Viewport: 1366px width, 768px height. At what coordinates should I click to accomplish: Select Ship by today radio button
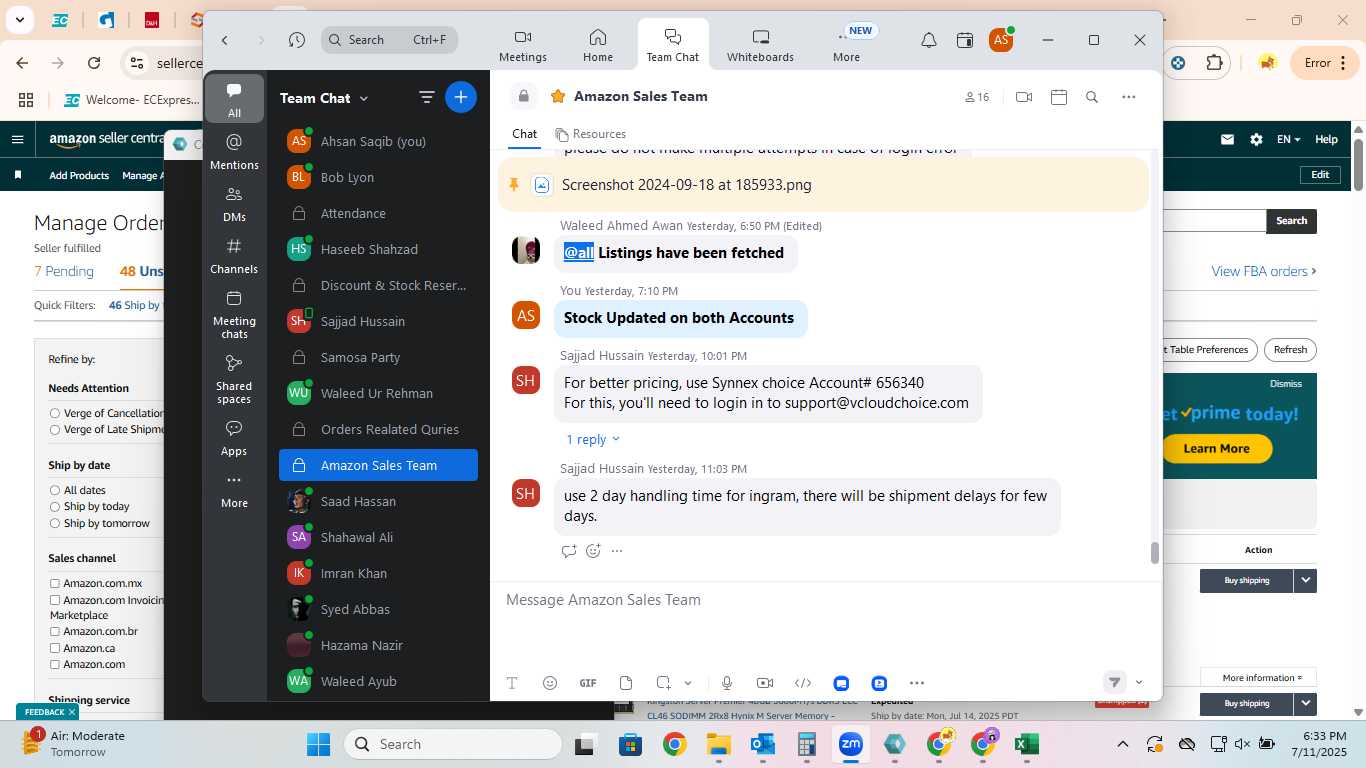click(55, 506)
